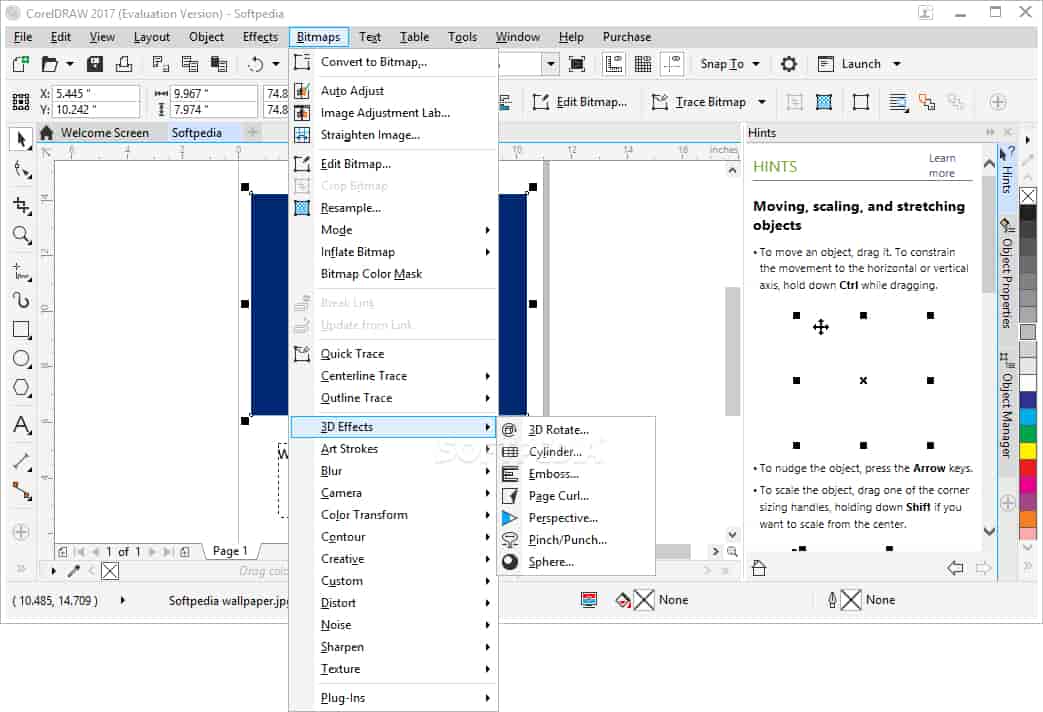Open the Undo dropdown arrow
Screen dimensions: 1043x712
(276, 64)
